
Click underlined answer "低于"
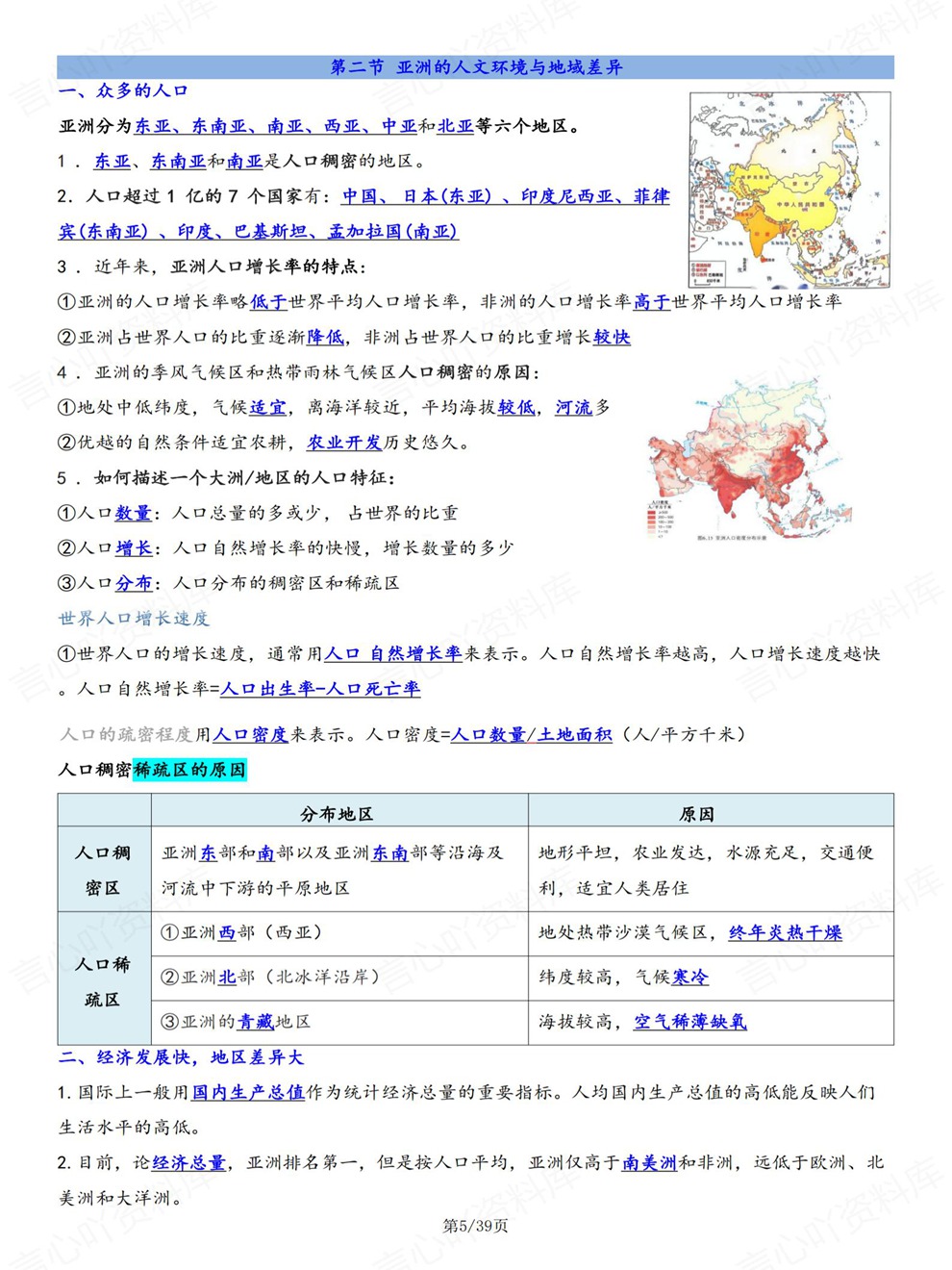(x=268, y=301)
